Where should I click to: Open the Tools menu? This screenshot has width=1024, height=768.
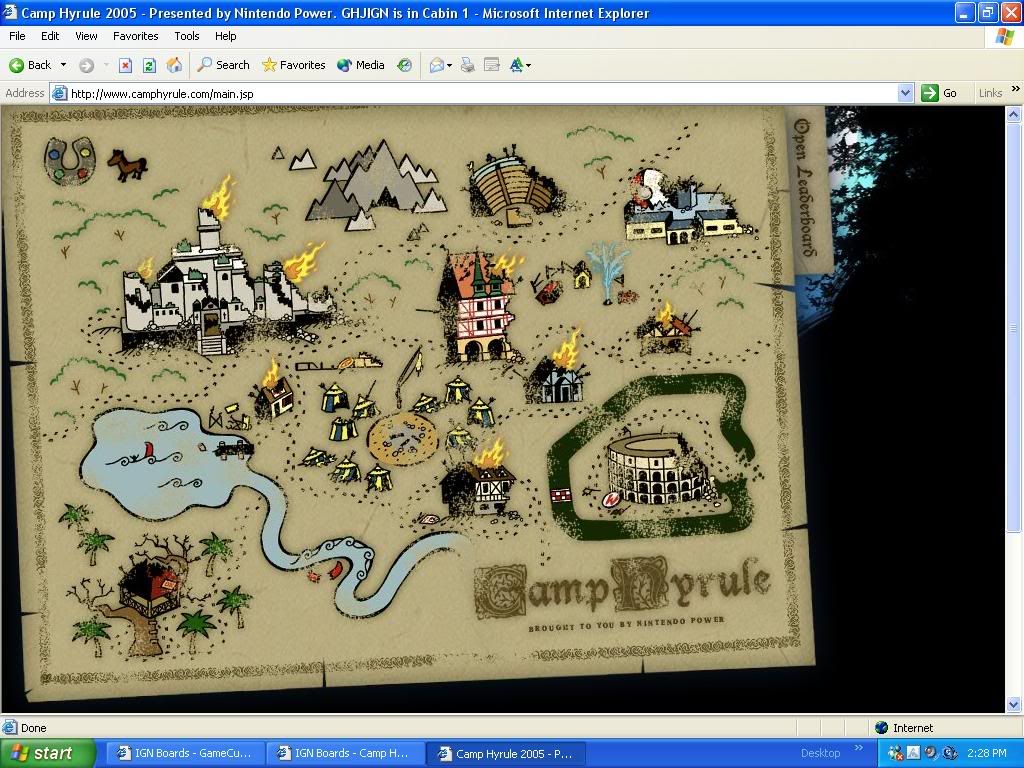tap(187, 37)
